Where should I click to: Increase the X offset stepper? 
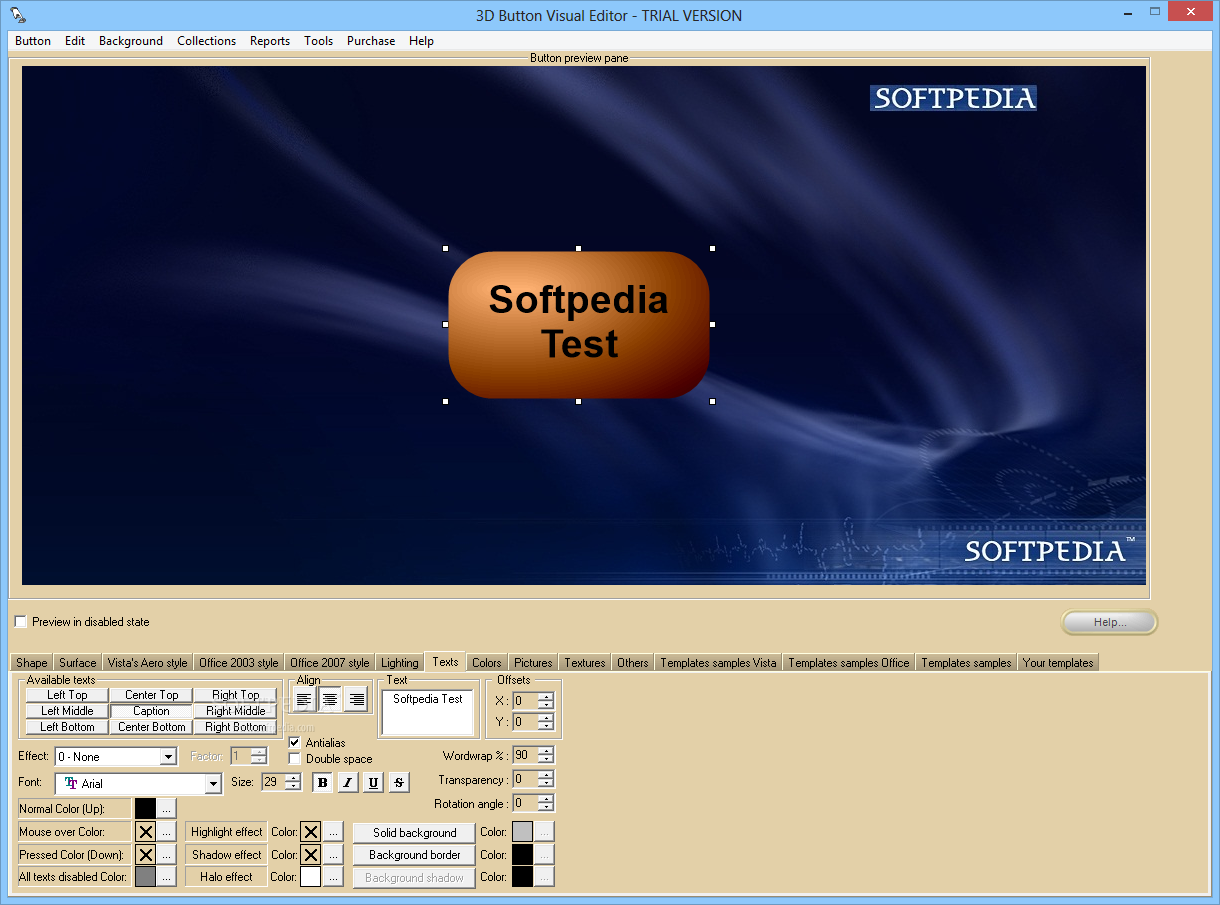pos(546,697)
